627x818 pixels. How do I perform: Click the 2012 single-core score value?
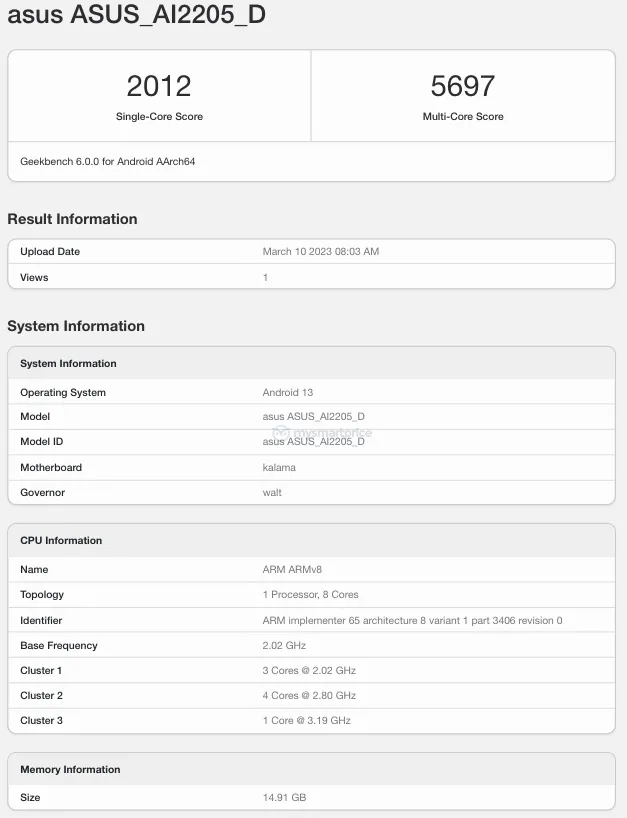coord(159,86)
